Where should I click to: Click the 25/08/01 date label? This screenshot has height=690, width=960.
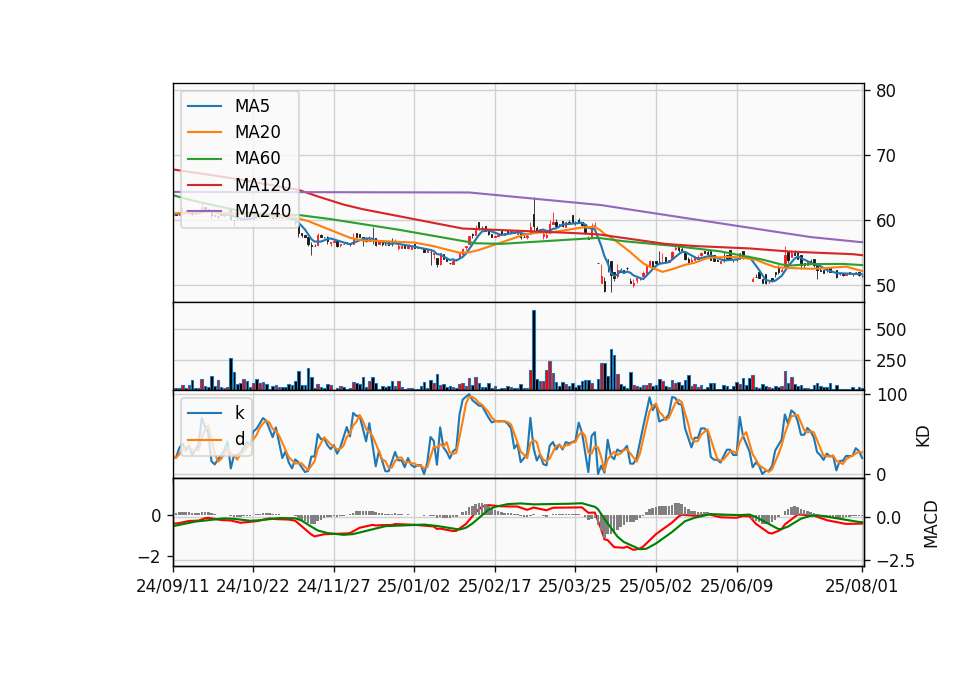(862, 586)
